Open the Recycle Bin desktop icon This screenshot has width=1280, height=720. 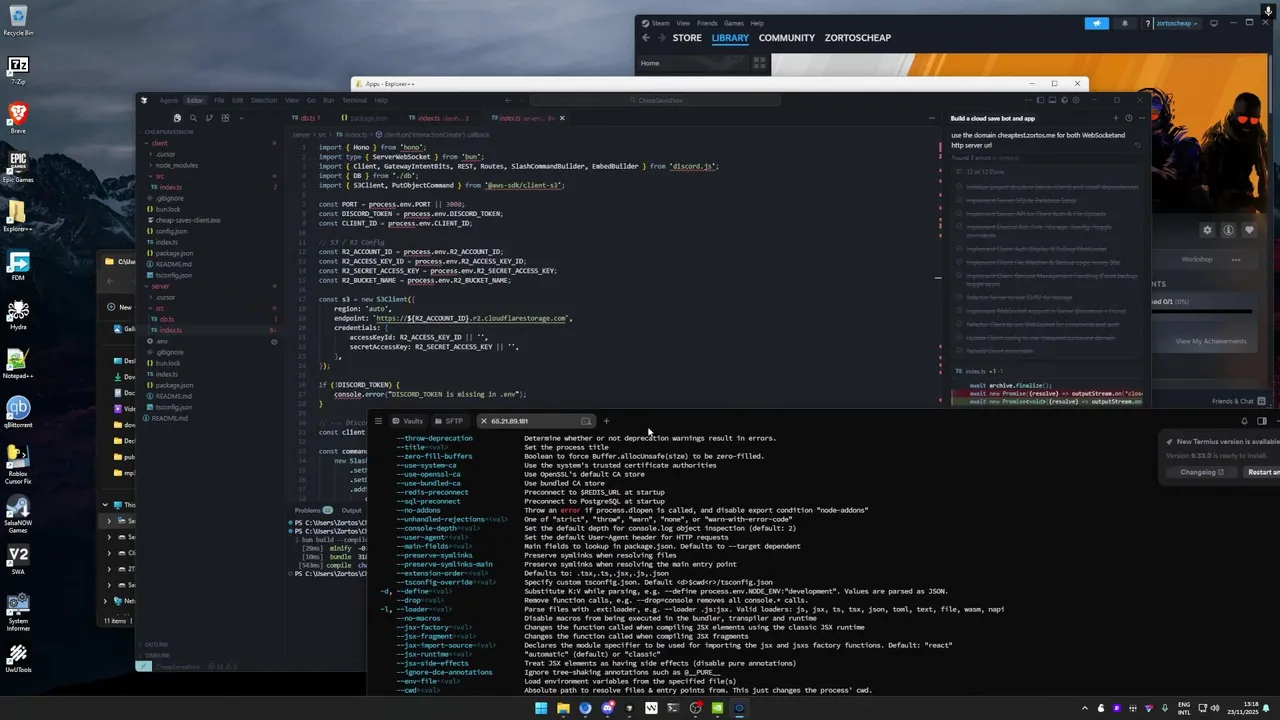[18, 21]
